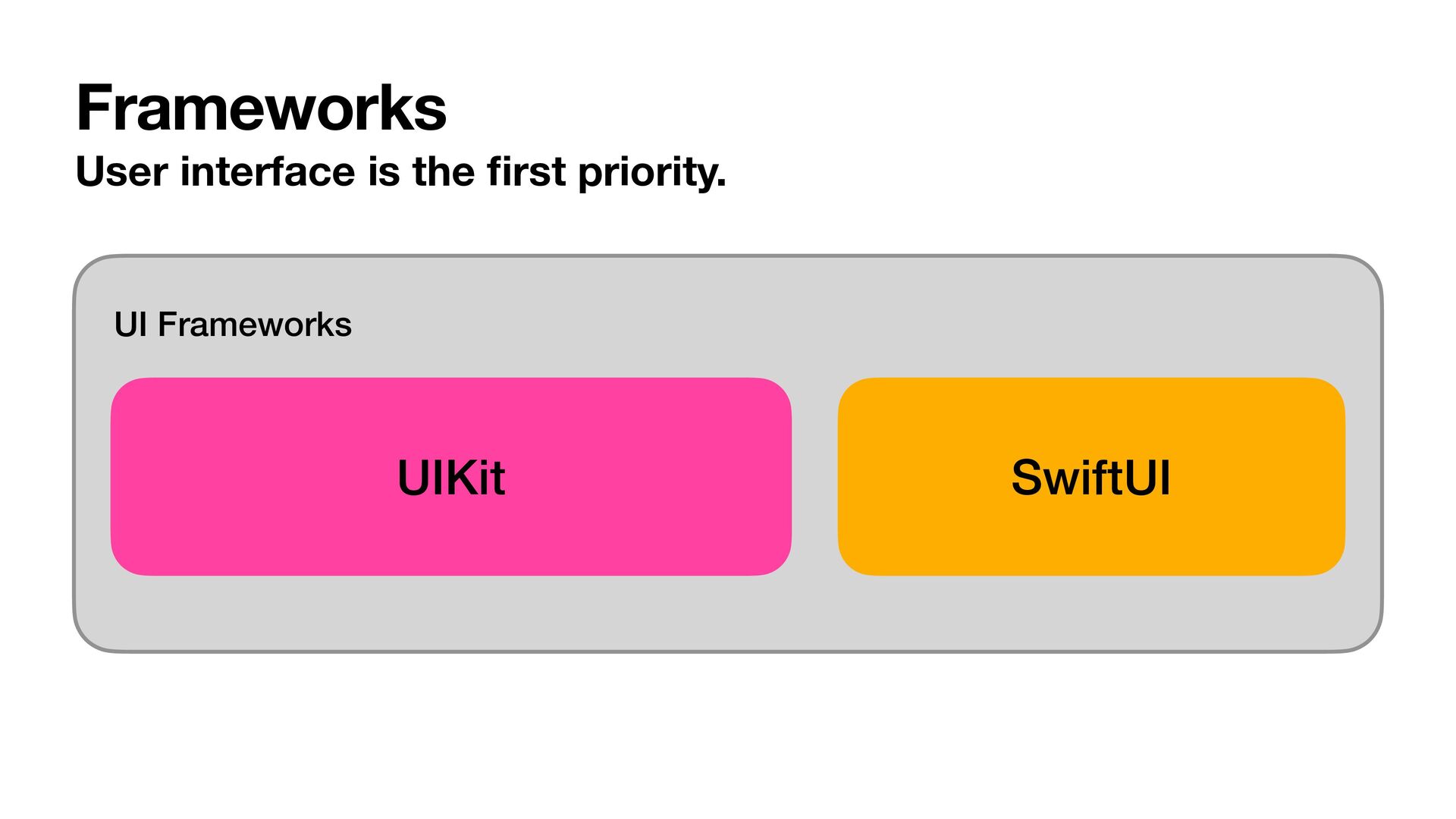Click the white space right of the Frameworks title
Image resolution: width=1456 pixels, height=819 pixels.
[x=910, y=108]
